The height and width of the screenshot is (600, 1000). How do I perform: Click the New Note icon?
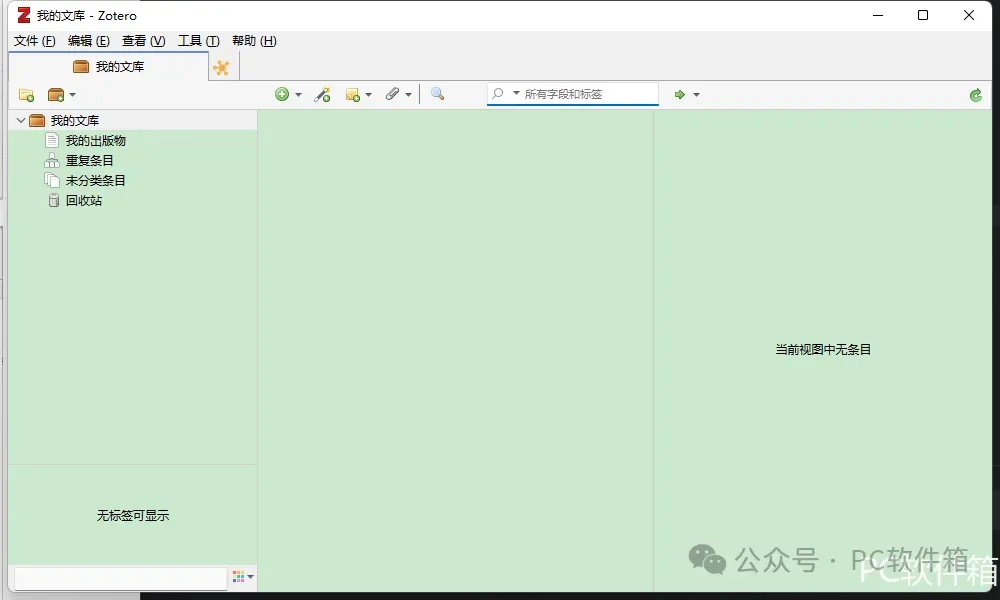[x=353, y=95]
